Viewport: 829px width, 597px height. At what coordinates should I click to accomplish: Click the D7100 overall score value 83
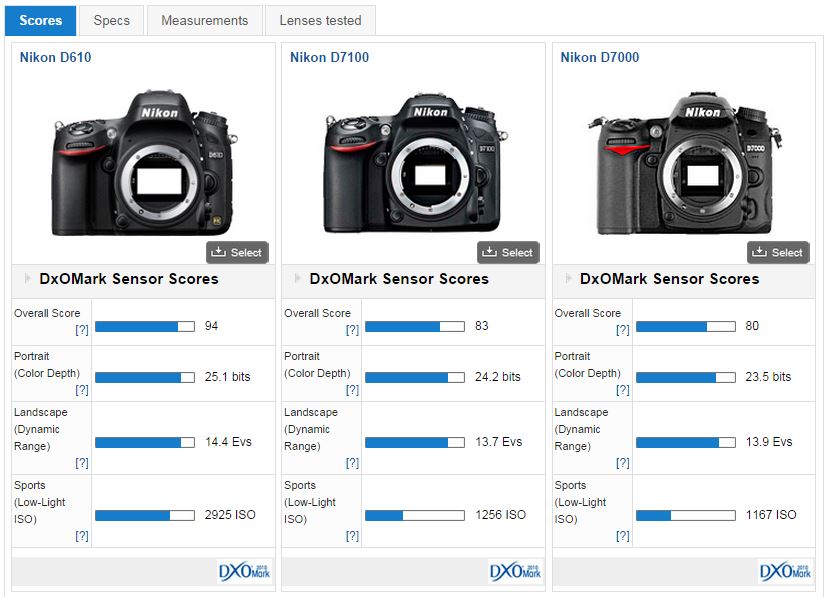point(482,326)
